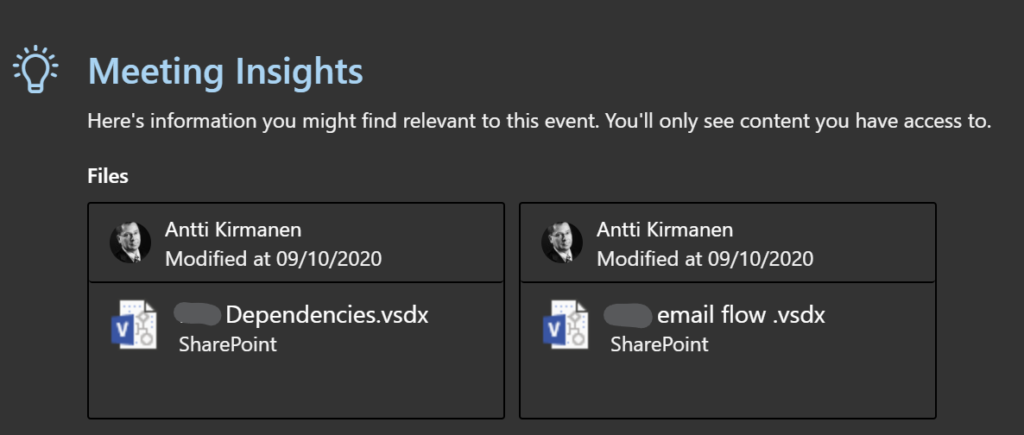Click SharePoint label under email flow .vsdx
Screen dimensions: 1024x435
pos(660,344)
